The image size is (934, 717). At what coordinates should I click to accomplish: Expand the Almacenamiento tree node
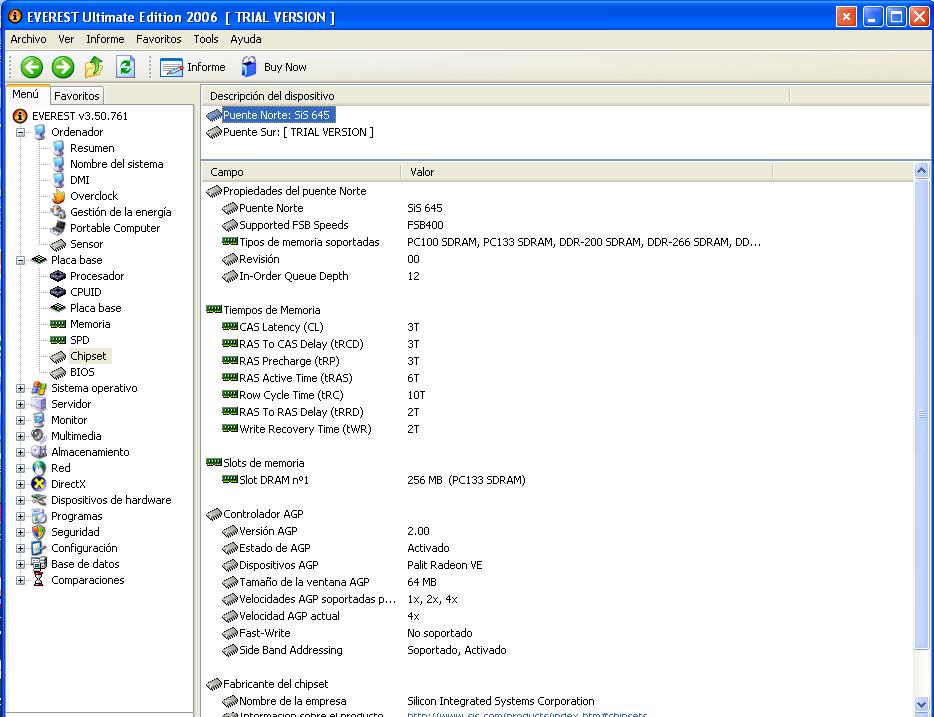pyautogui.click(x=21, y=452)
